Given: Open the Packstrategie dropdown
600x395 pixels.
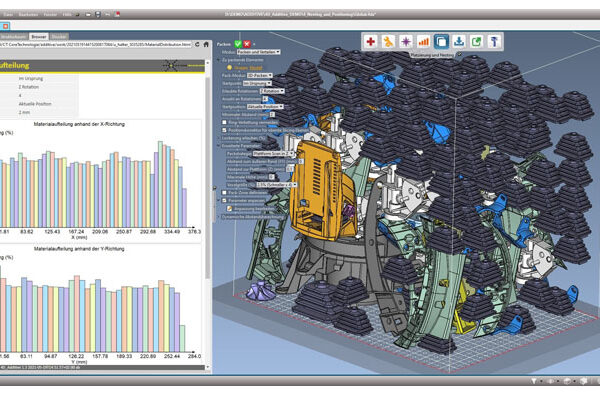Looking at the screenshot, I should (273, 153).
